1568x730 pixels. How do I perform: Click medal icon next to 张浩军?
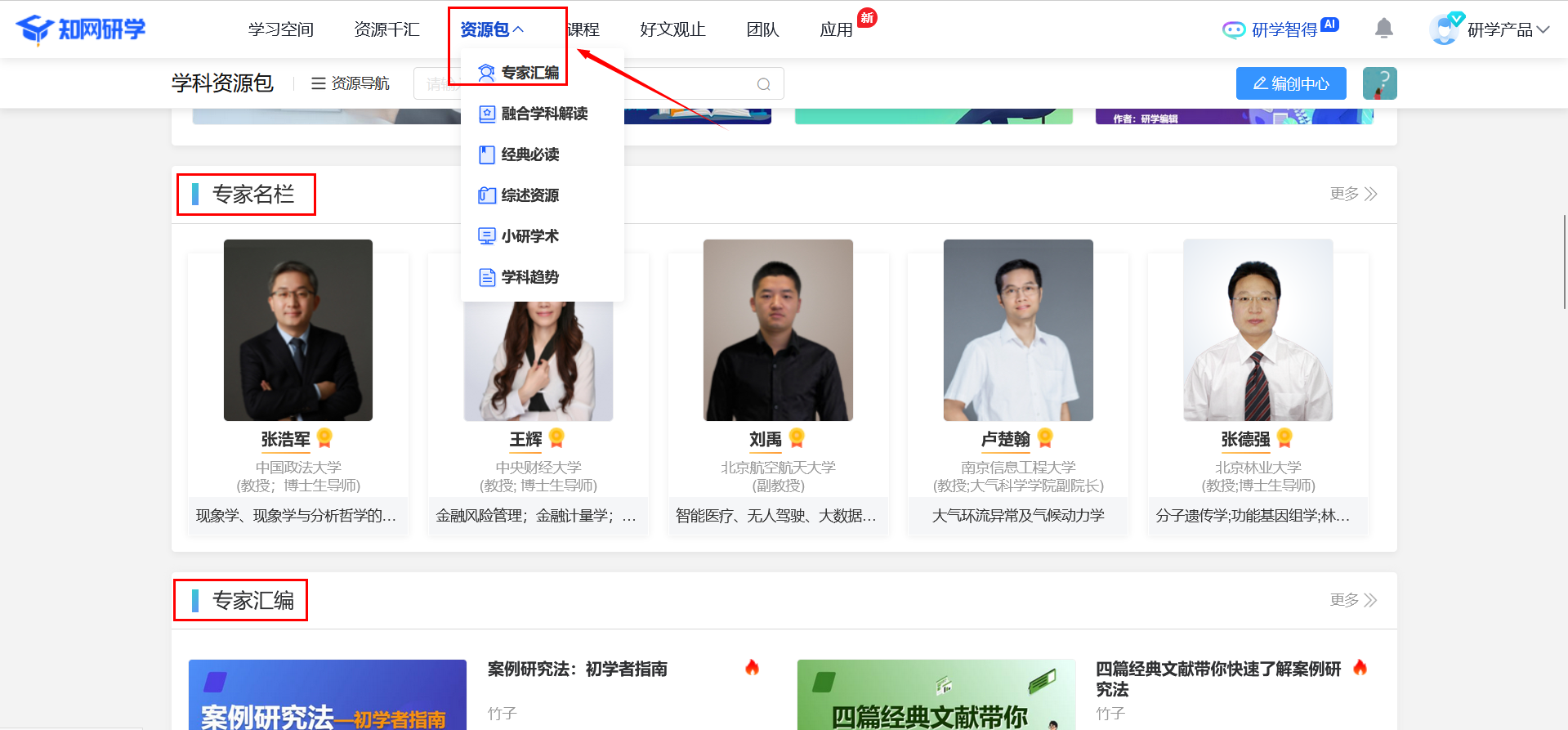pos(324,438)
